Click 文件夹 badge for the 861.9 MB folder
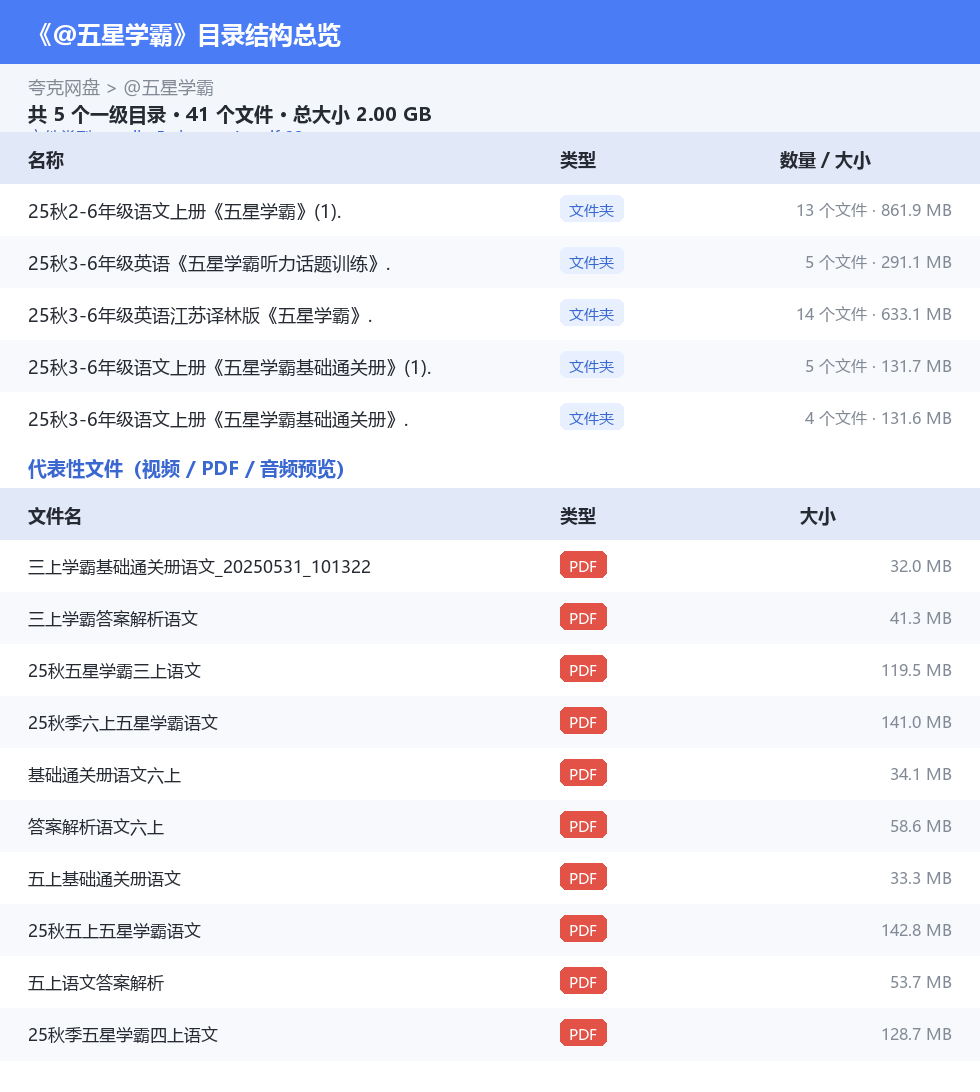Viewport: 980px width, 1092px height. point(591,210)
